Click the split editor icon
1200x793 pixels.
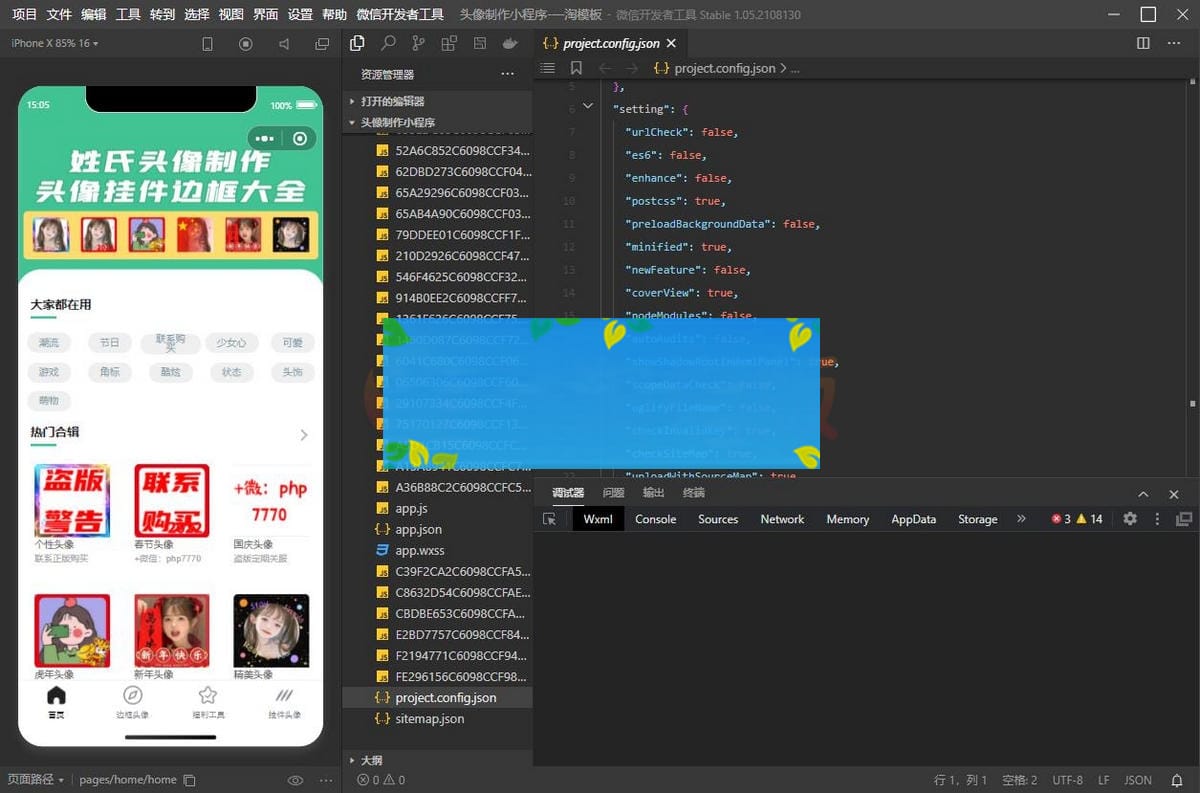tap(1143, 44)
